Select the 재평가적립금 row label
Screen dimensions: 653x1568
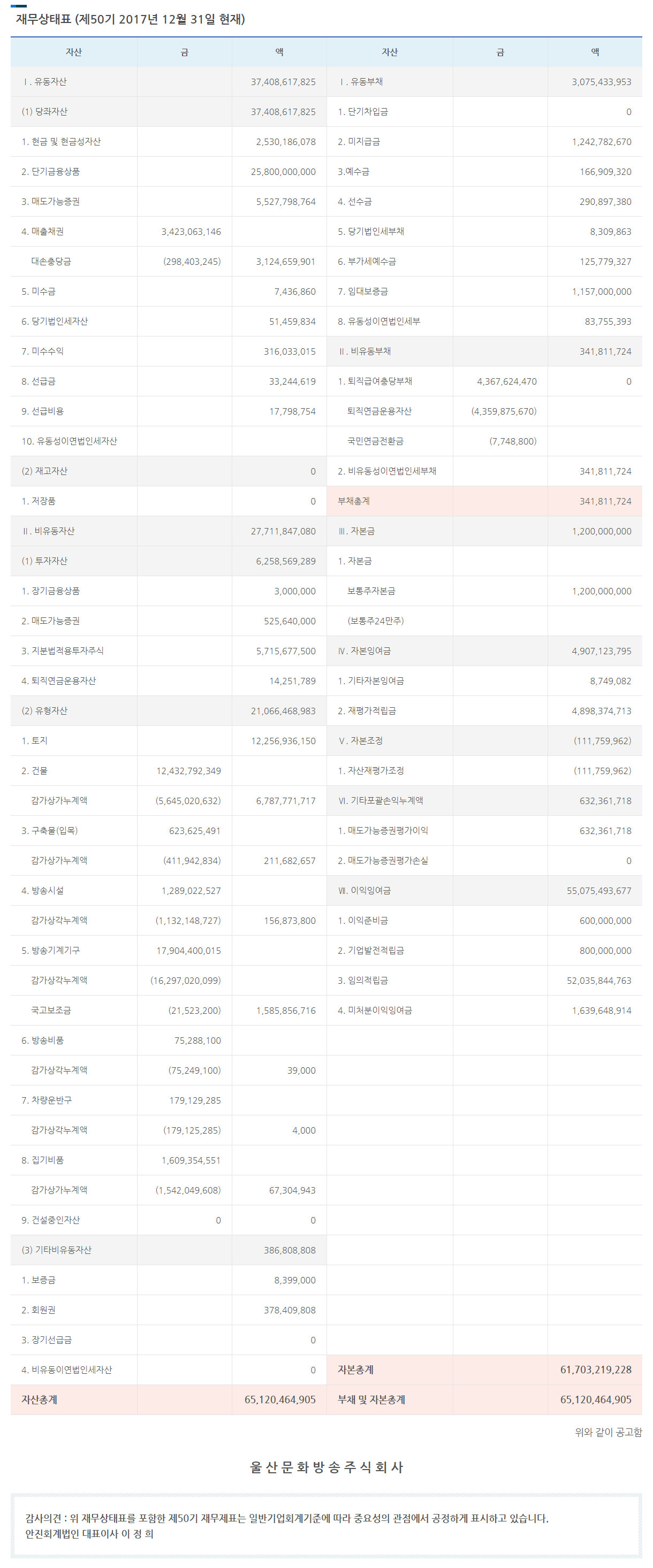click(x=367, y=711)
